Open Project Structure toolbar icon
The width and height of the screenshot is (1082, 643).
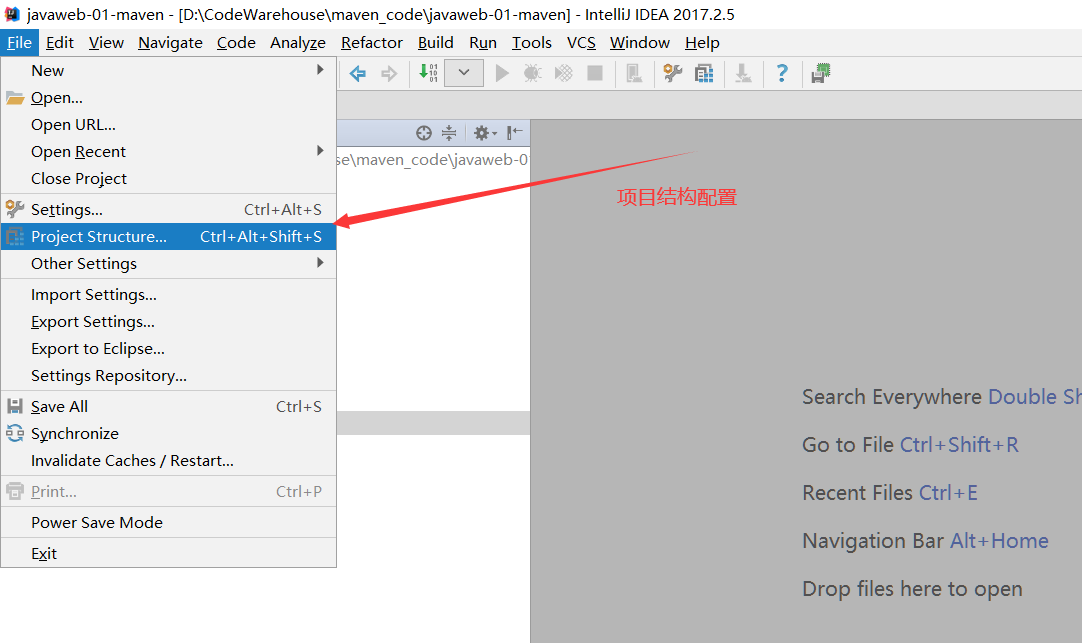(705, 73)
